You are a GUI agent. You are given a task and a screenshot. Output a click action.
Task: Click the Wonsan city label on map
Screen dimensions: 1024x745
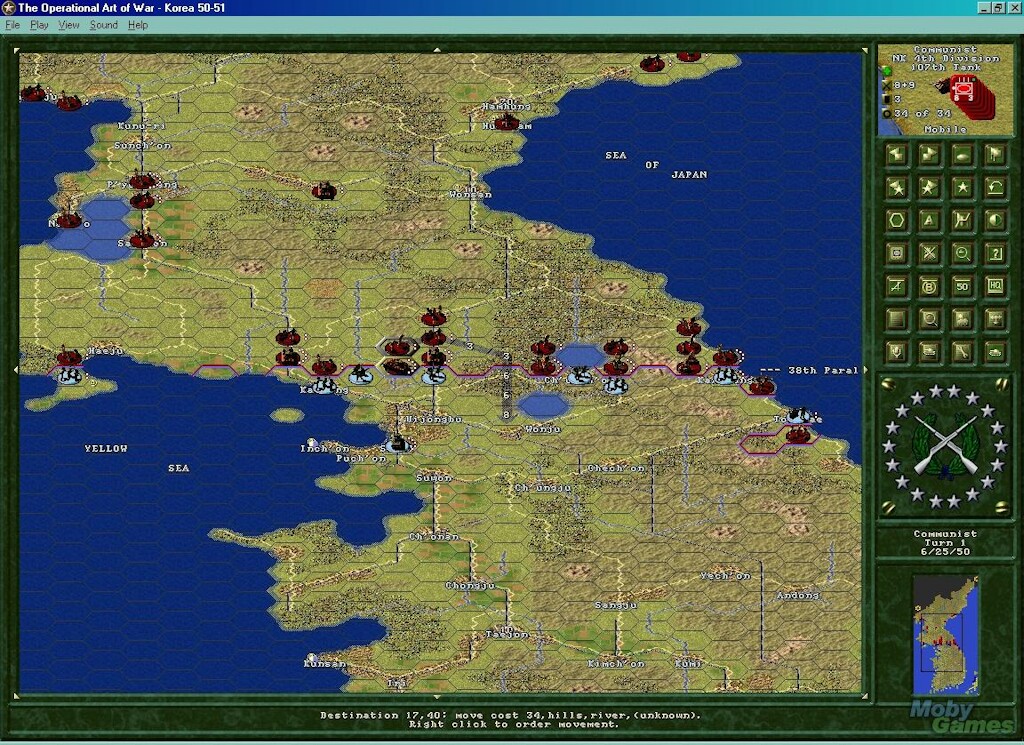(x=471, y=194)
